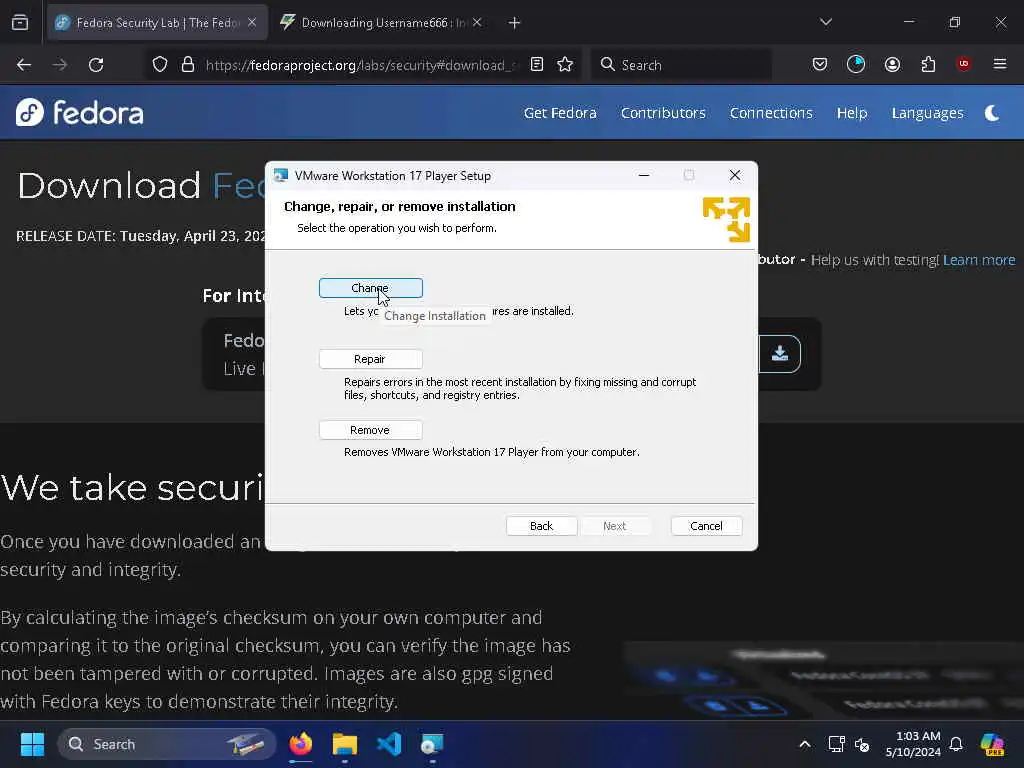Open the Extensions puzzle icon

[928, 64]
